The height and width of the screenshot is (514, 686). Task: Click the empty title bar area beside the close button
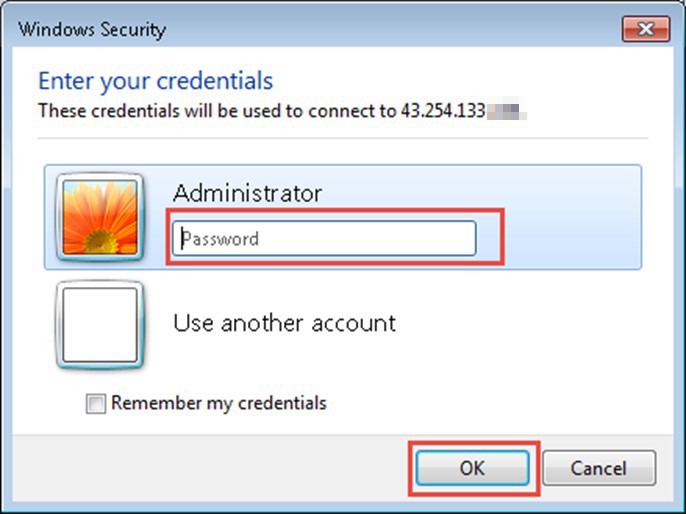tap(394, 29)
